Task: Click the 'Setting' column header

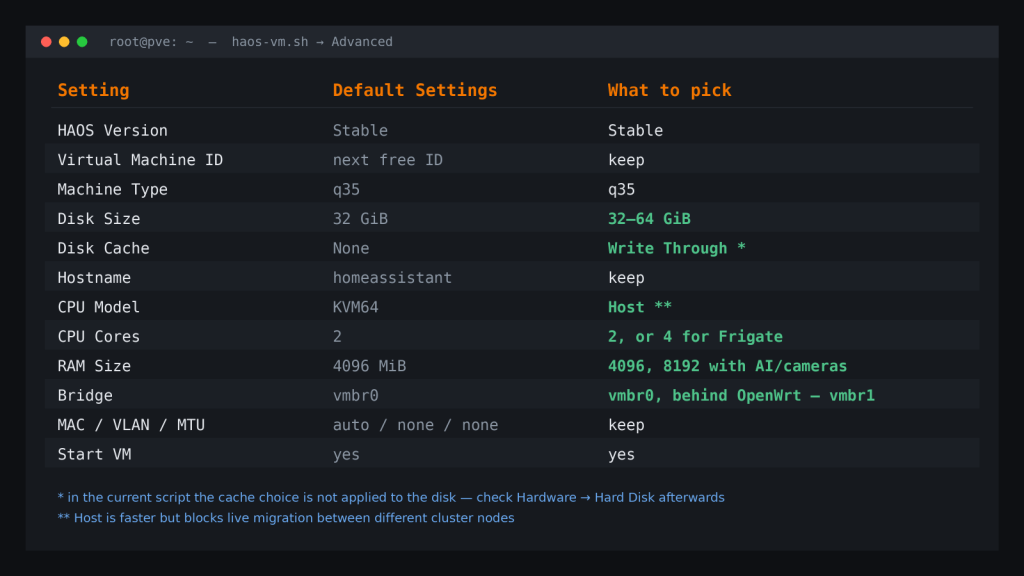Action: 93,90
